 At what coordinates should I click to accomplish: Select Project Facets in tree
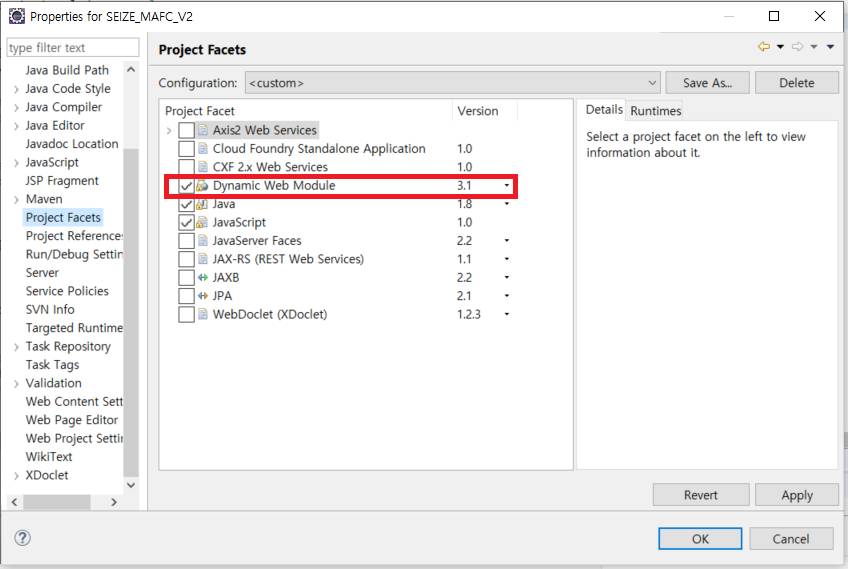(x=63, y=217)
